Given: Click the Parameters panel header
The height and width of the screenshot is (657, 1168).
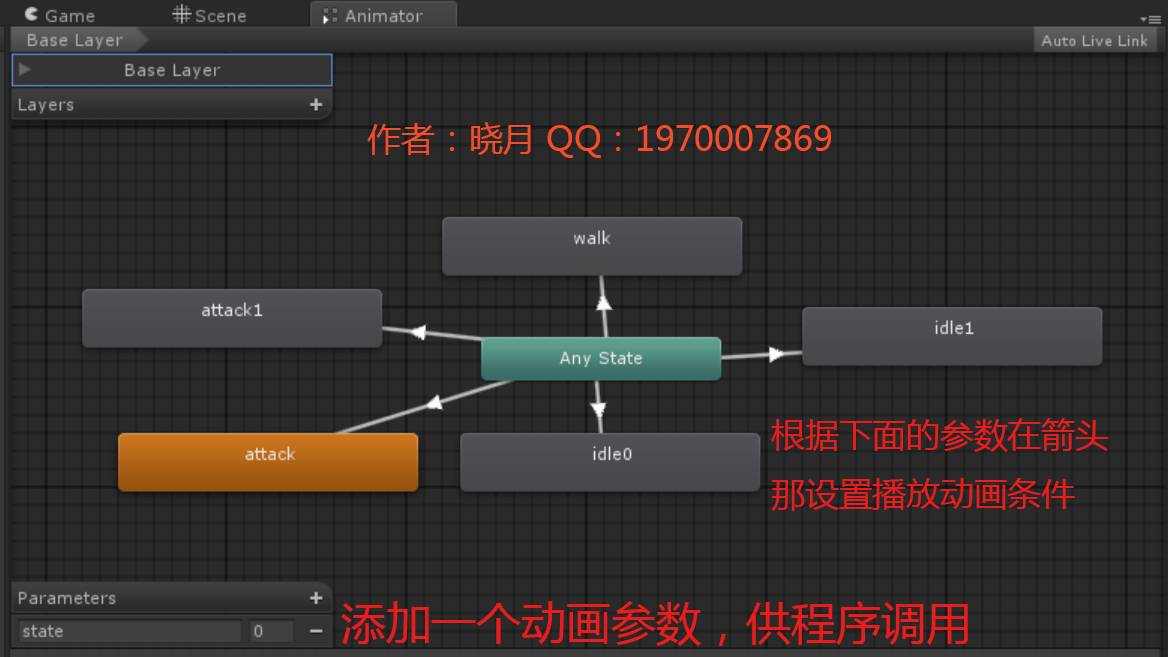Looking at the screenshot, I should tap(172, 598).
